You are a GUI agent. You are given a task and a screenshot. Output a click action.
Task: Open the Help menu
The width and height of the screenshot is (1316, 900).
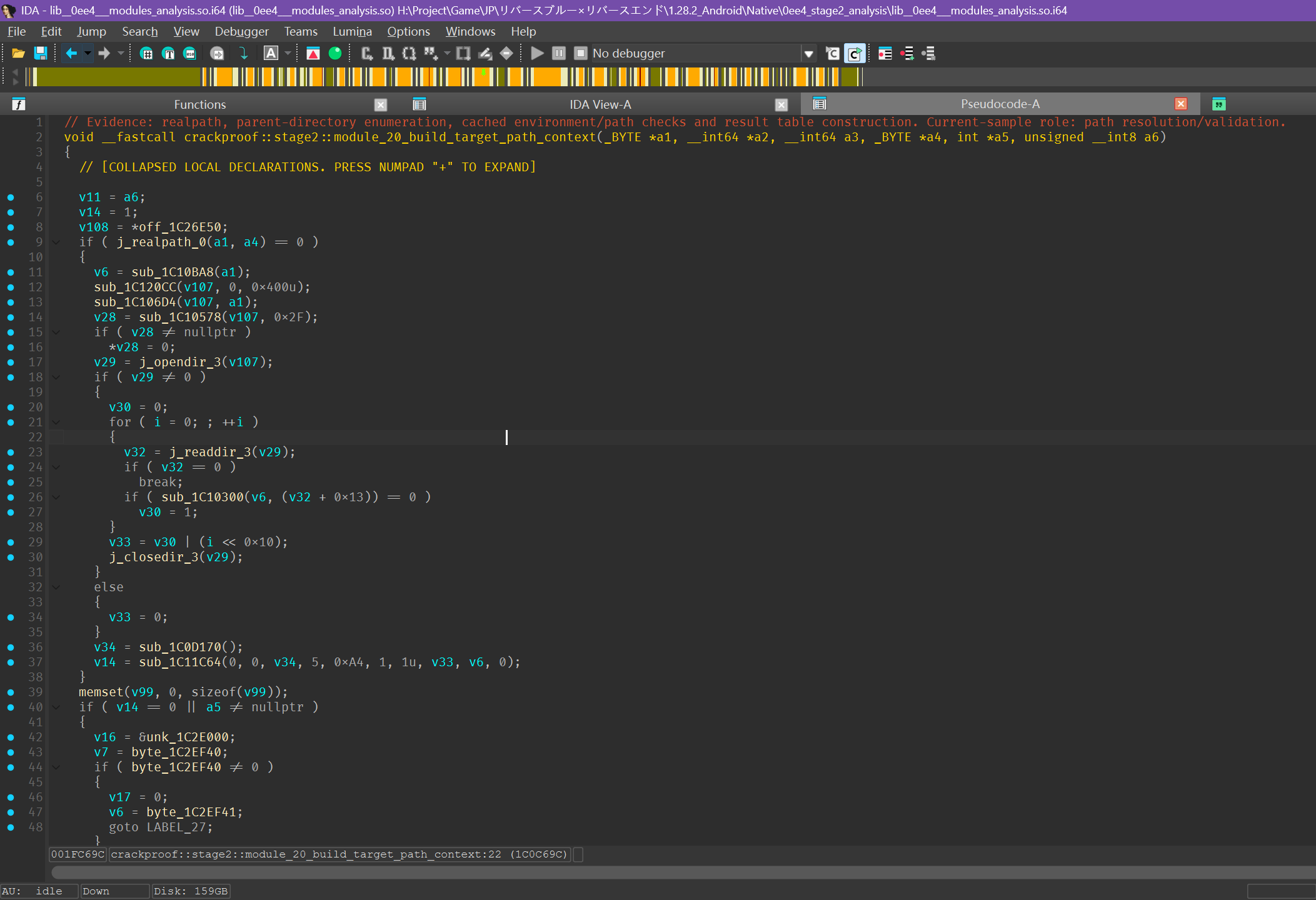pyautogui.click(x=523, y=31)
